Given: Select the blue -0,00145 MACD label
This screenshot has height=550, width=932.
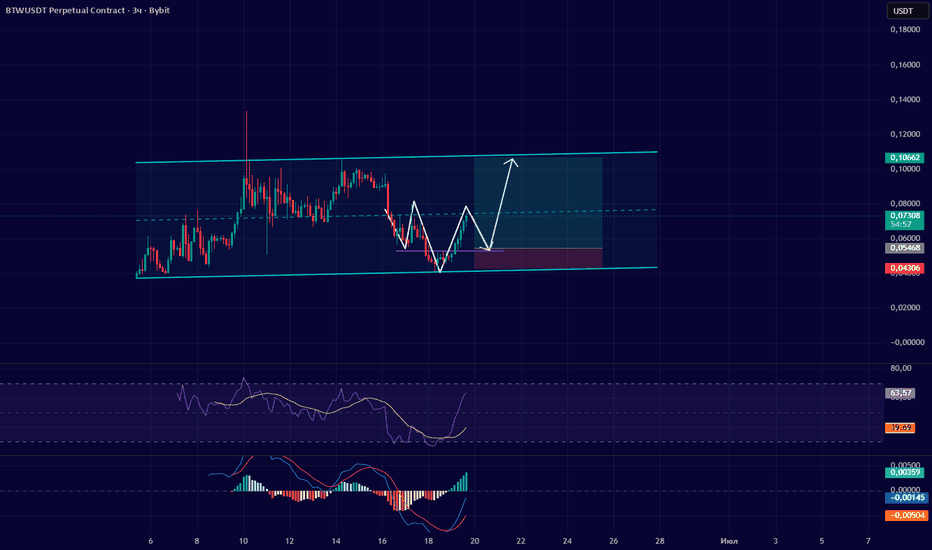Looking at the screenshot, I should coord(906,498).
